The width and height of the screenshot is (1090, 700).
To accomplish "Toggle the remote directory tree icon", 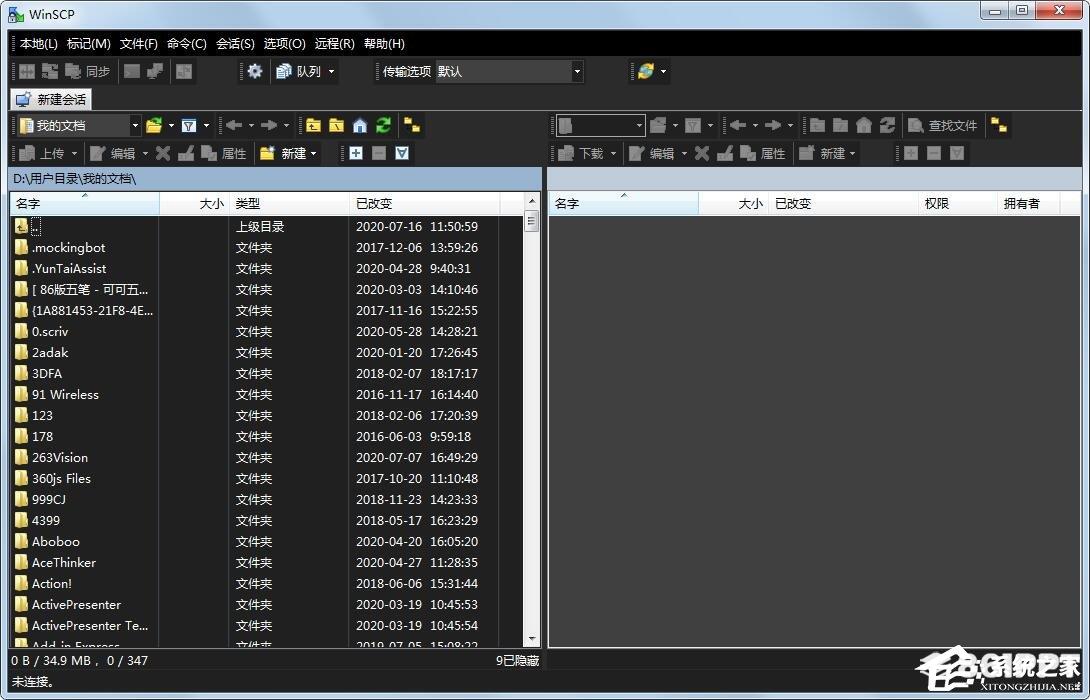I will point(999,125).
